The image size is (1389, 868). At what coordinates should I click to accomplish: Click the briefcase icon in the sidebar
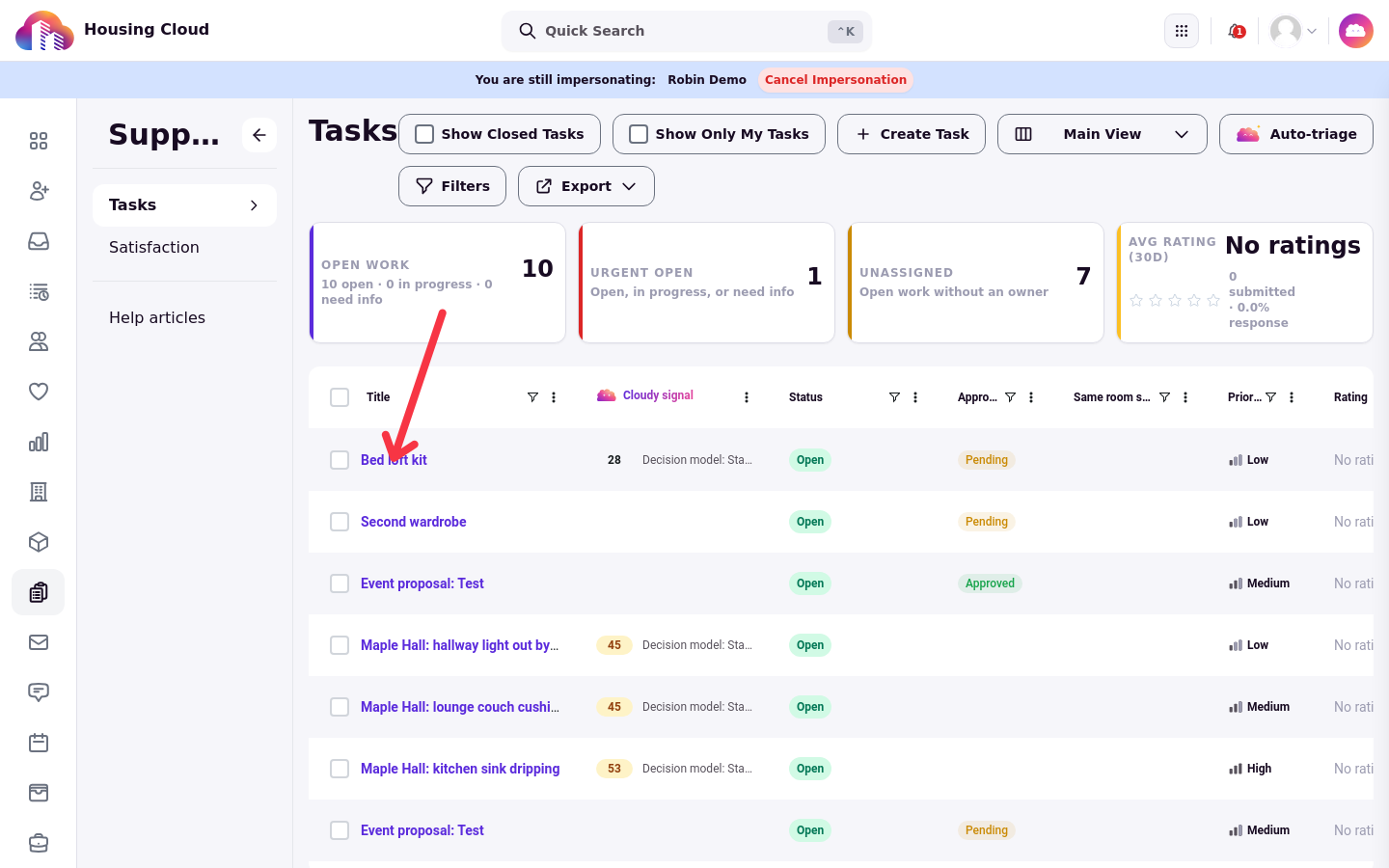pos(39,843)
